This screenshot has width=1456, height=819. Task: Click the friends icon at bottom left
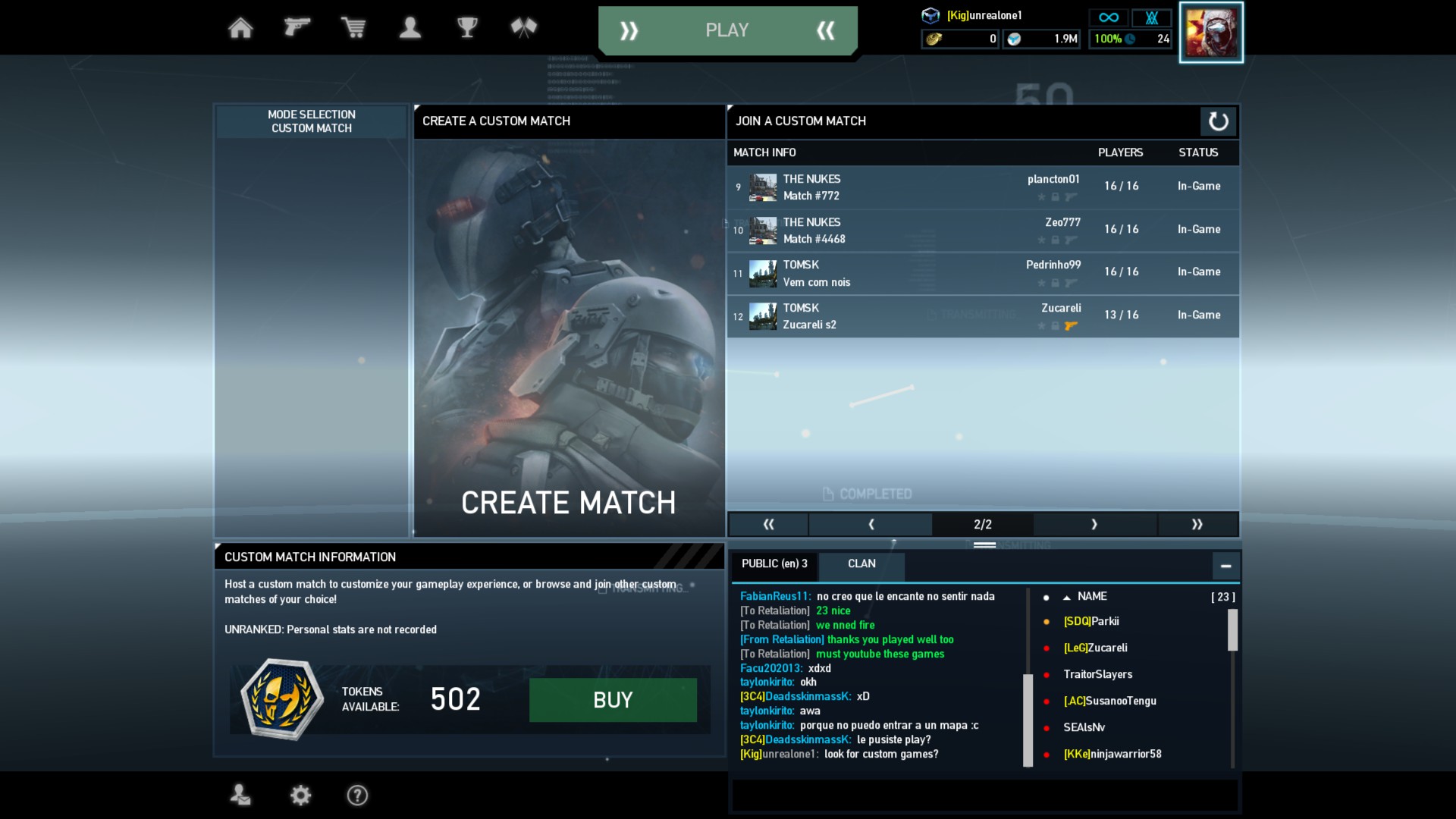click(240, 795)
